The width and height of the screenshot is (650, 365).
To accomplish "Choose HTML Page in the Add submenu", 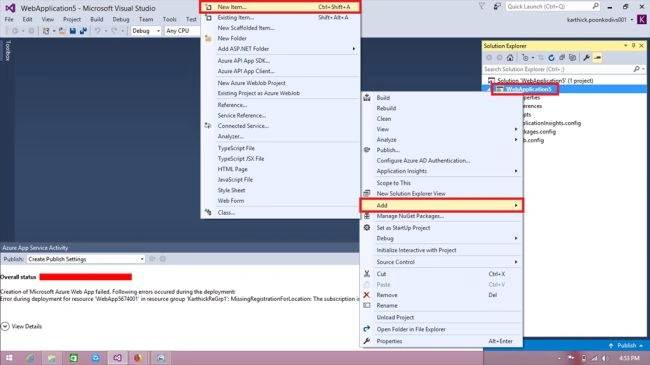I will (280, 169).
